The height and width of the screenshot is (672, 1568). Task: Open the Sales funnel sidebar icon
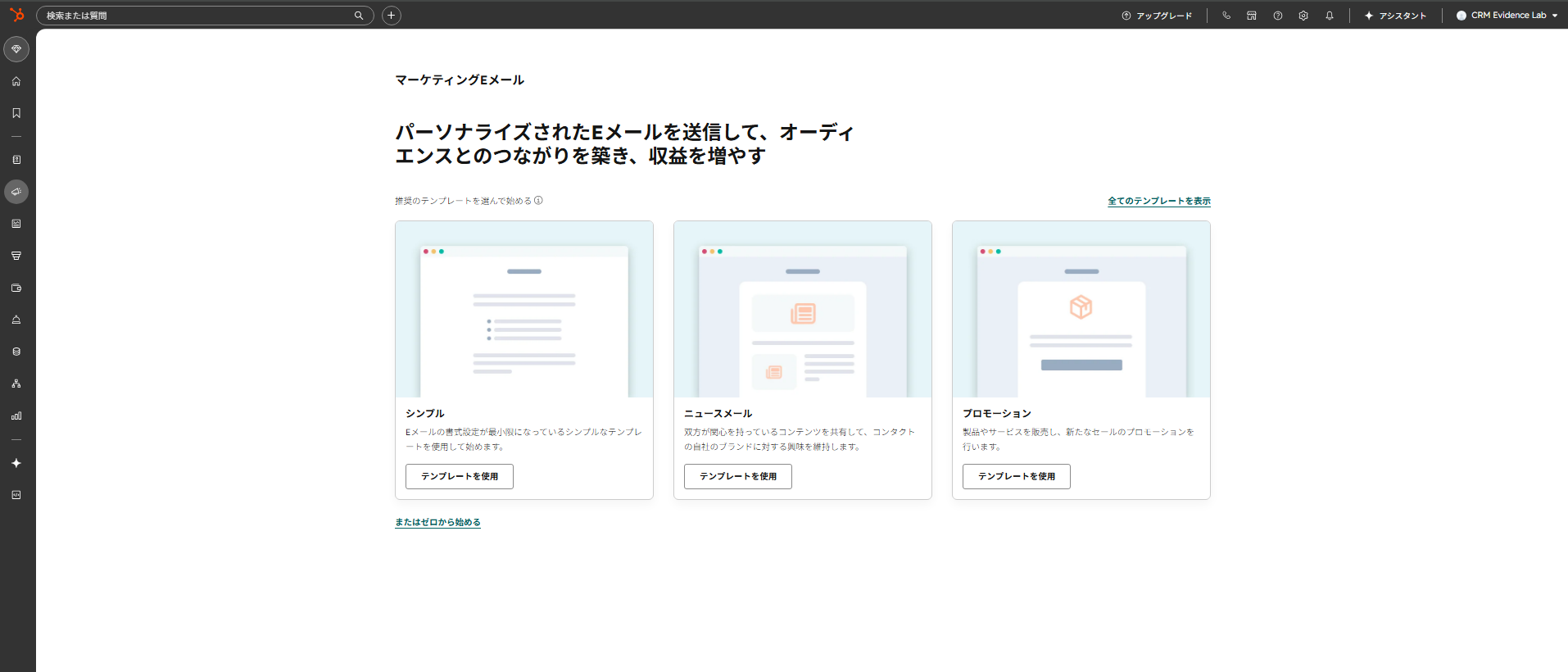(x=16, y=256)
